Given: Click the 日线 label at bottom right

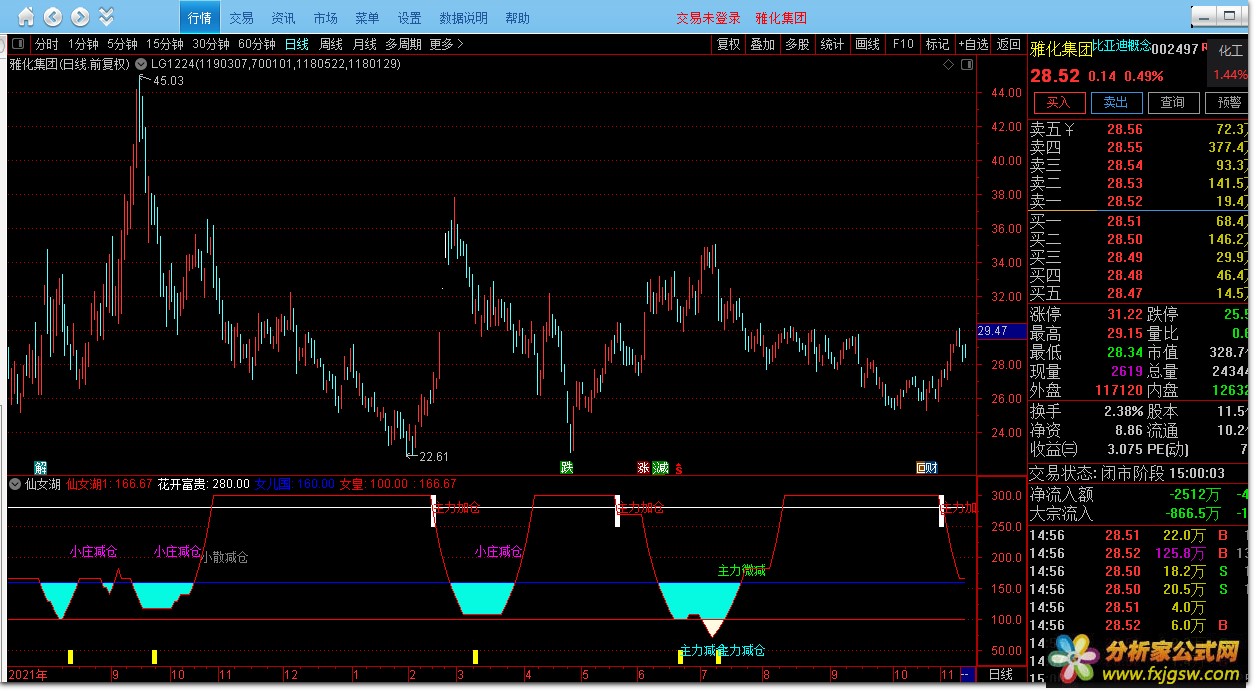Looking at the screenshot, I should point(1000,675).
